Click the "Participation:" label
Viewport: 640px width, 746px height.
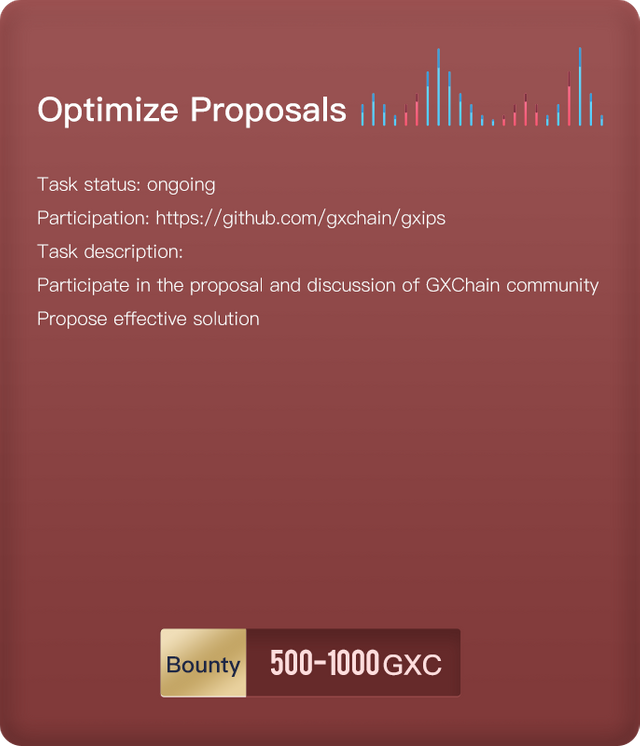[x=93, y=218]
